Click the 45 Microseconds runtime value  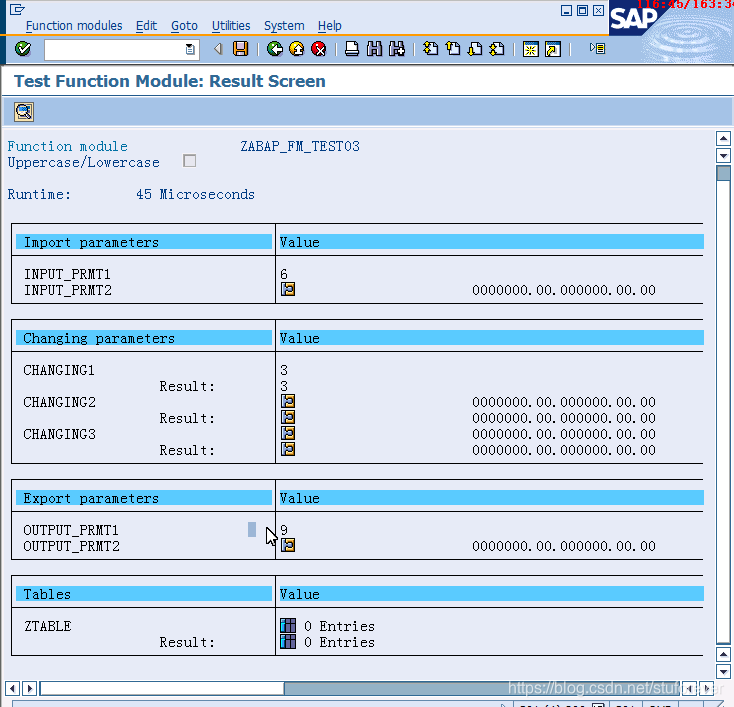point(195,194)
